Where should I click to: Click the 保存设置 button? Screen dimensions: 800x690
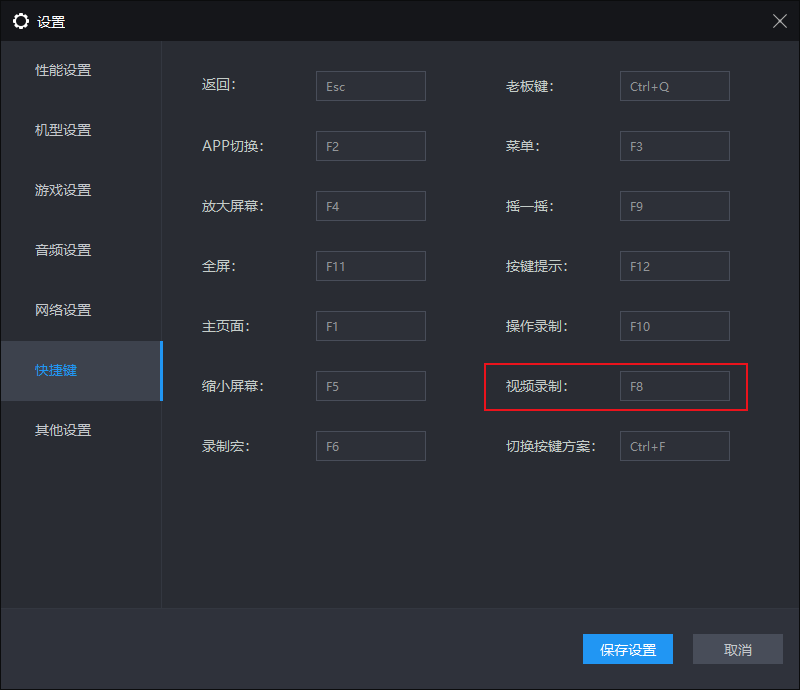point(628,649)
